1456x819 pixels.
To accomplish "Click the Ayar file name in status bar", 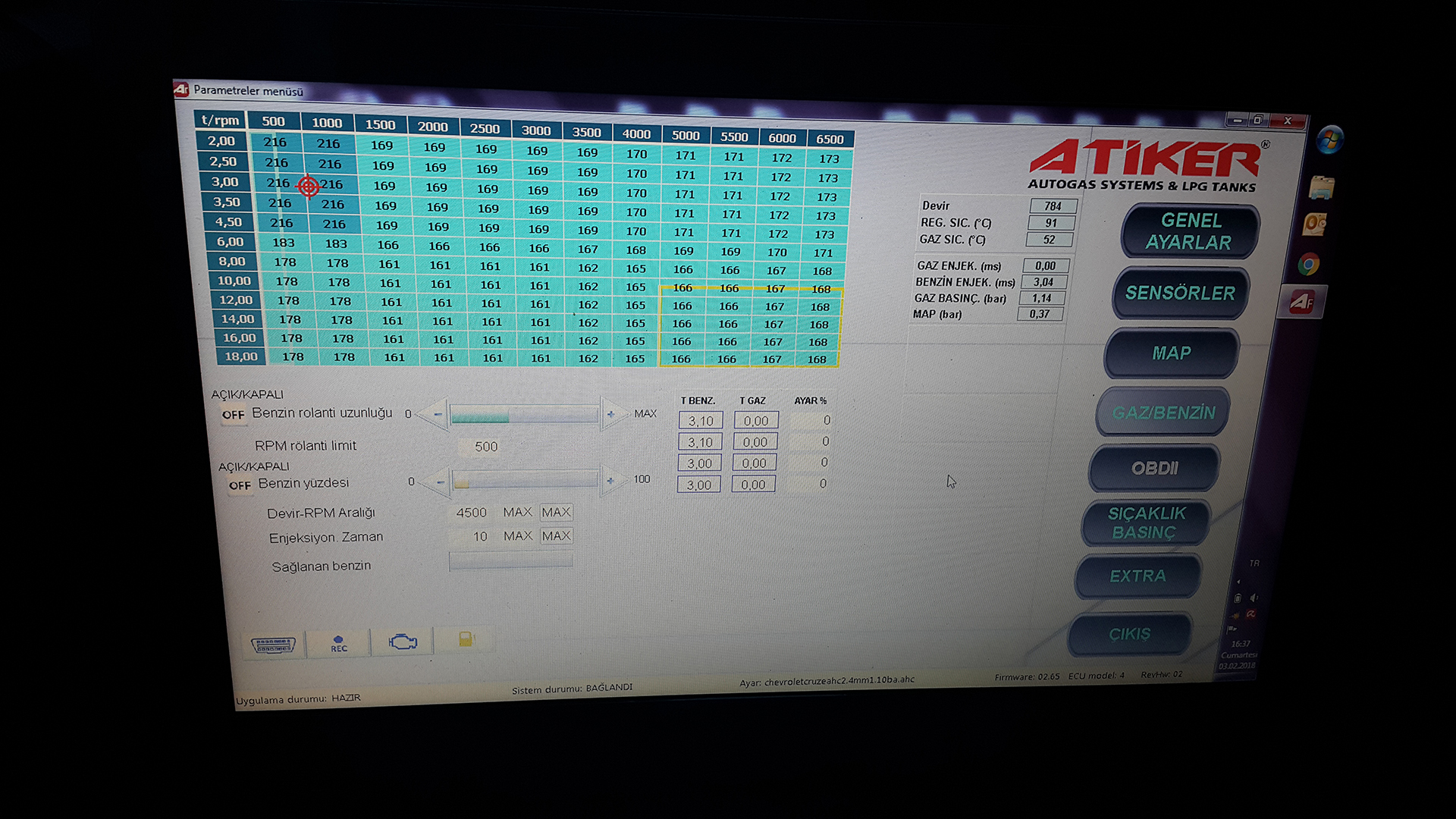I will point(827,681).
